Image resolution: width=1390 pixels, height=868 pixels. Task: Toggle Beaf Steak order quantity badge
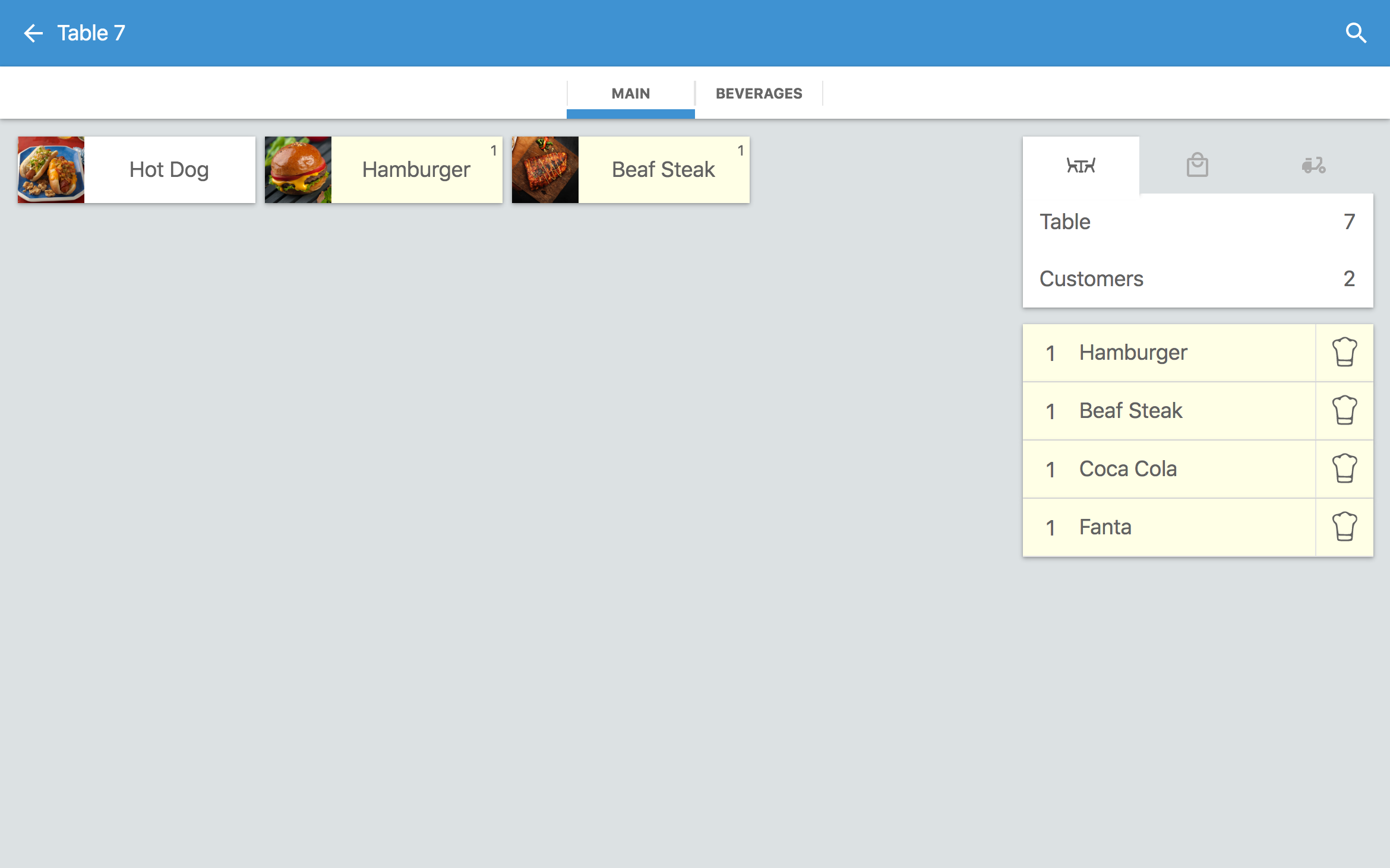pyautogui.click(x=741, y=149)
